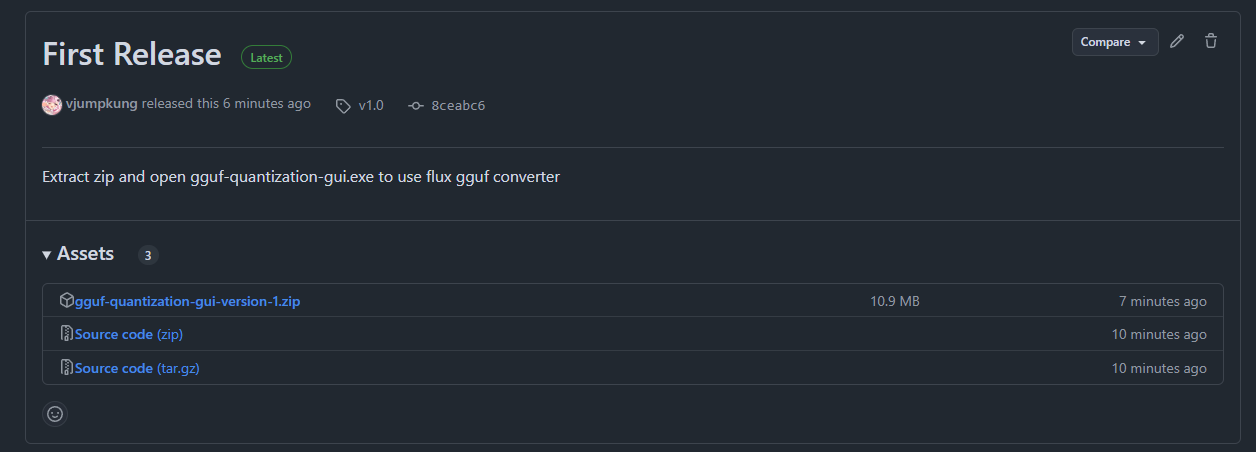Image resolution: width=1256 pixels, height=452 pixels.
Task: Click file icon beside Source code (tar.gz)
Action: 66,368
